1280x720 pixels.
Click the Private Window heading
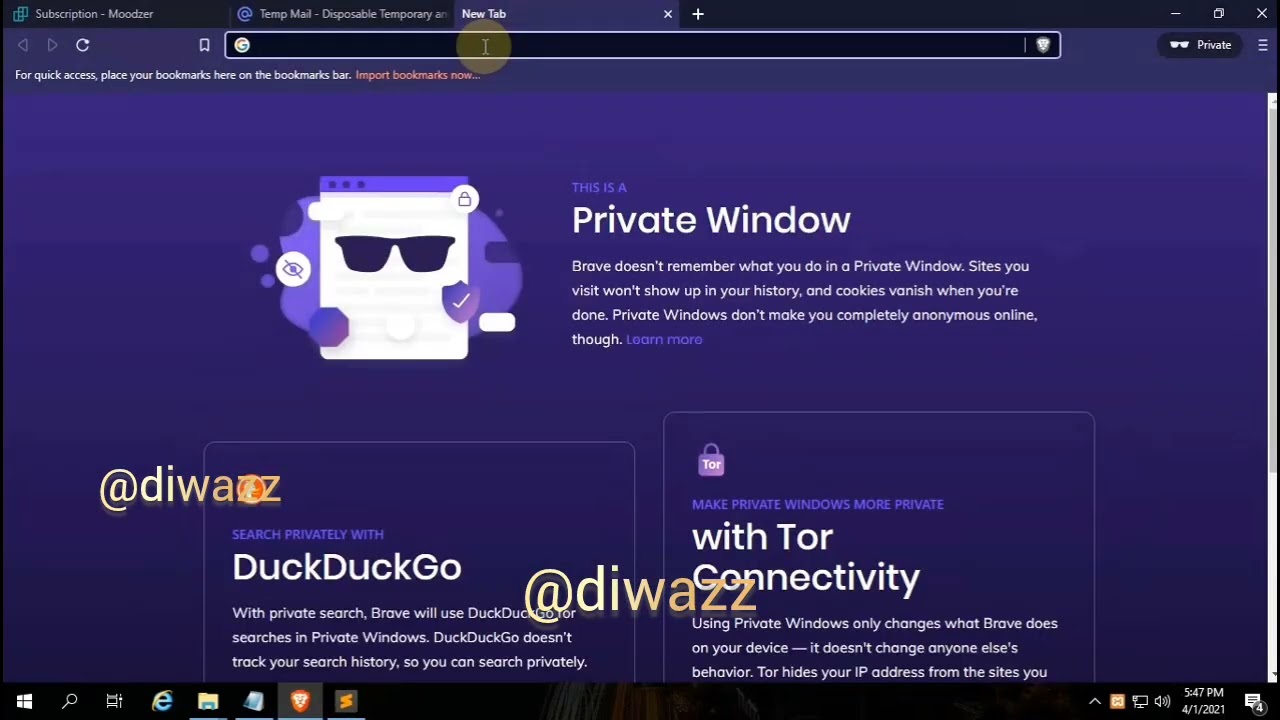[711, 220]
